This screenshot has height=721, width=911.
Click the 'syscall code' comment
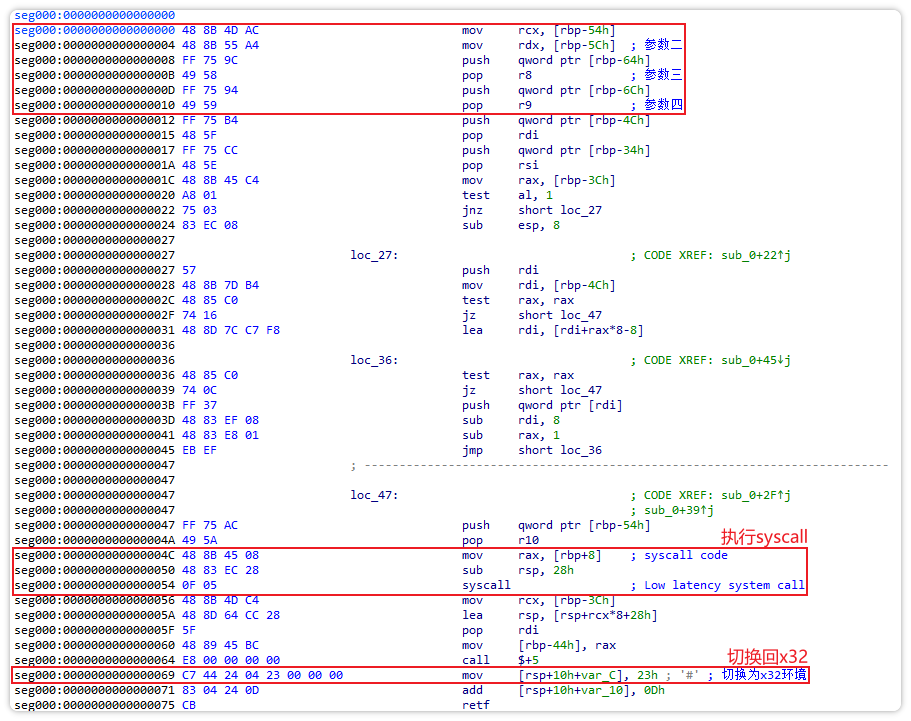686,555
